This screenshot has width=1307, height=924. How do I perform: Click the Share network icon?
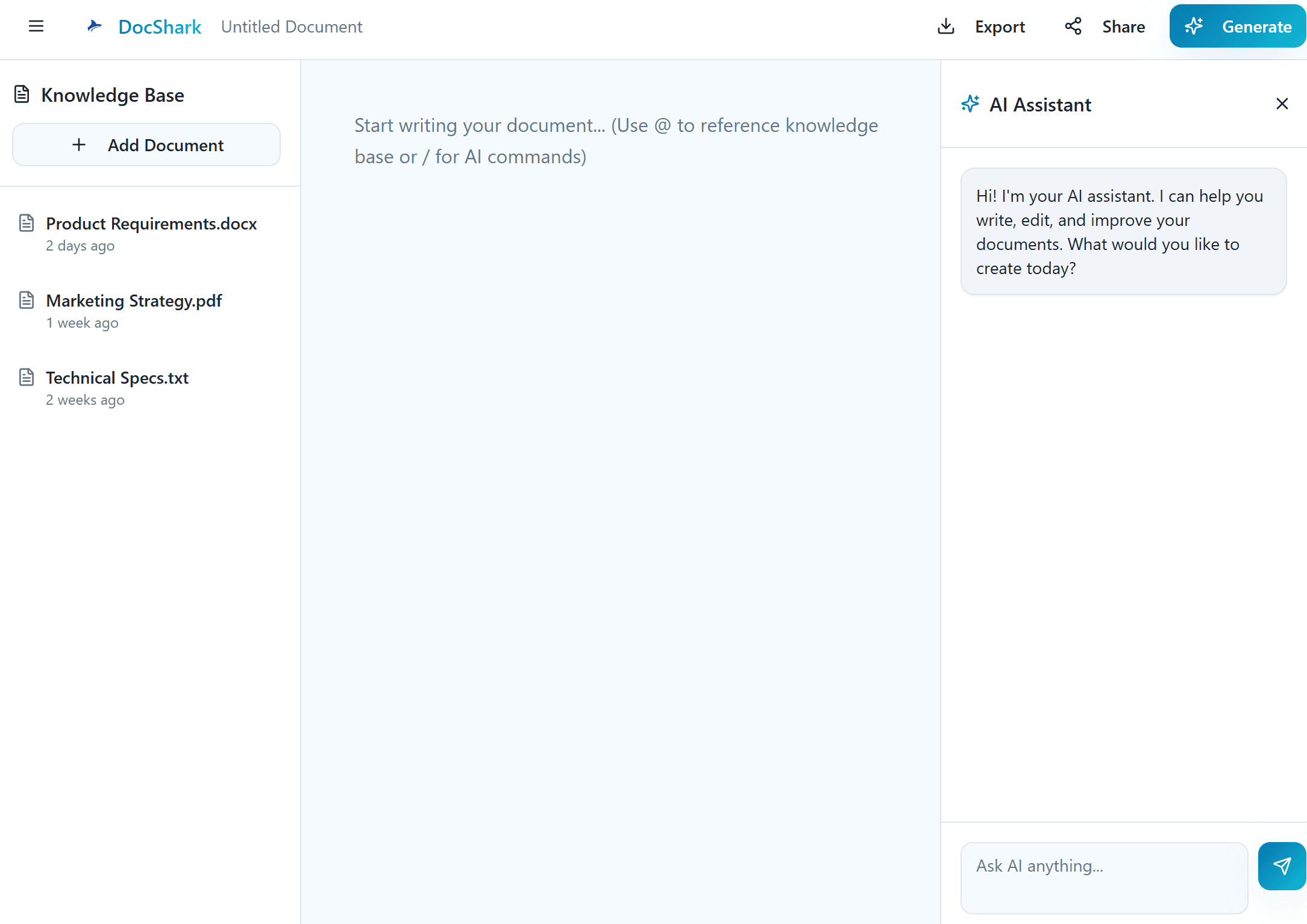[1073, 26]
